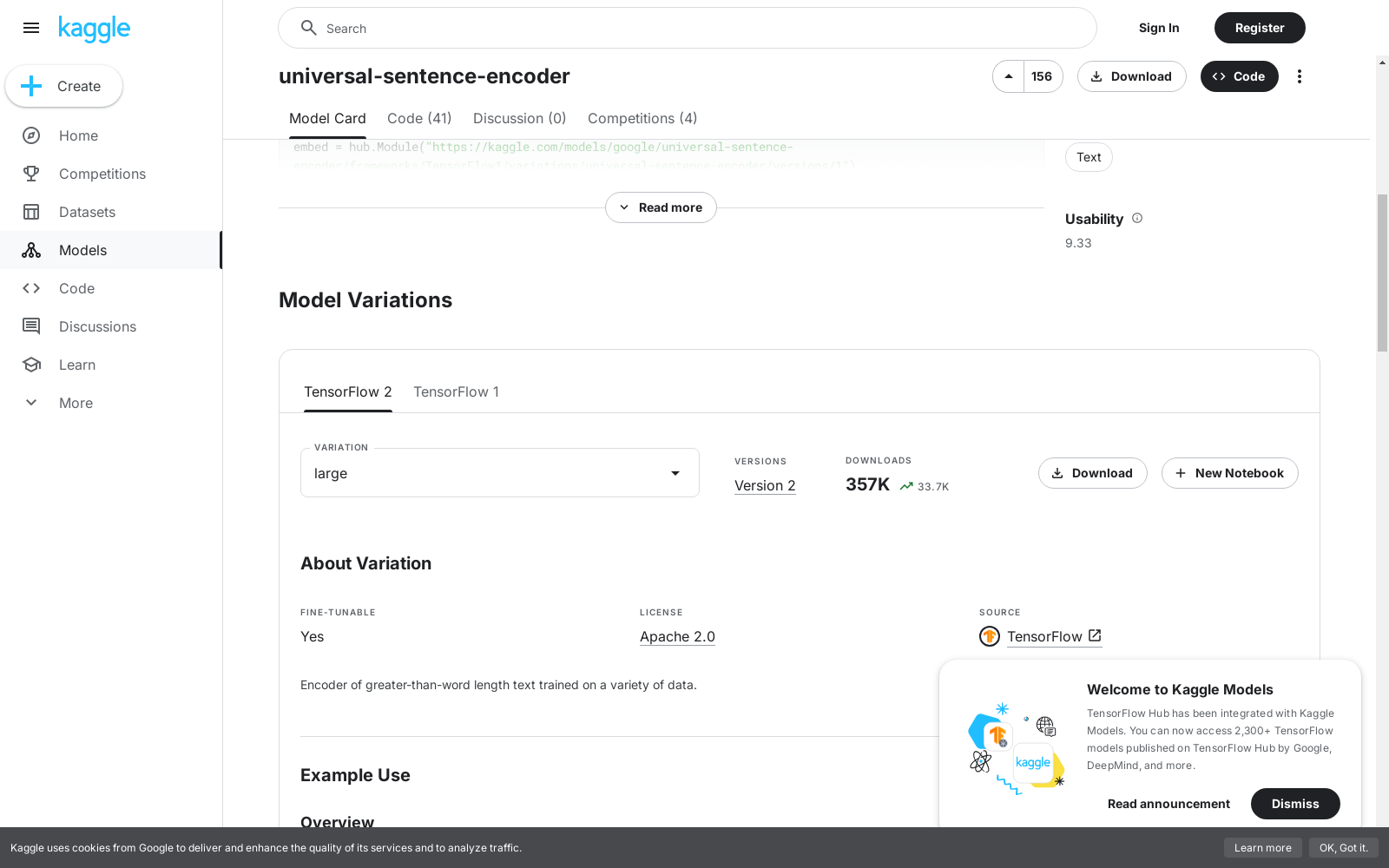
Task: Open Learn in the sidebar
Action: (111, 365)
